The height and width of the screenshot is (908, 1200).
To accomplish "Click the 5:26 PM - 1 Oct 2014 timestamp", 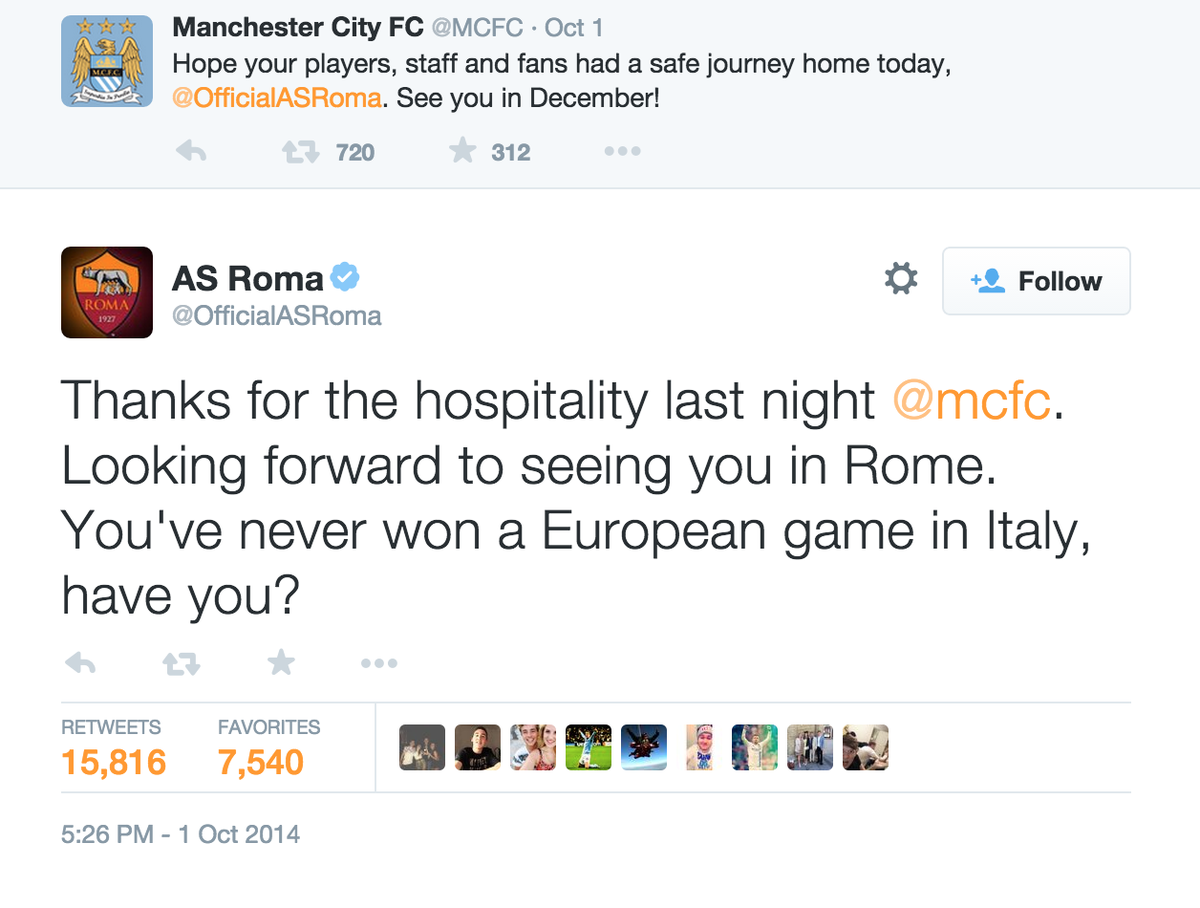I will coord(180,833).
